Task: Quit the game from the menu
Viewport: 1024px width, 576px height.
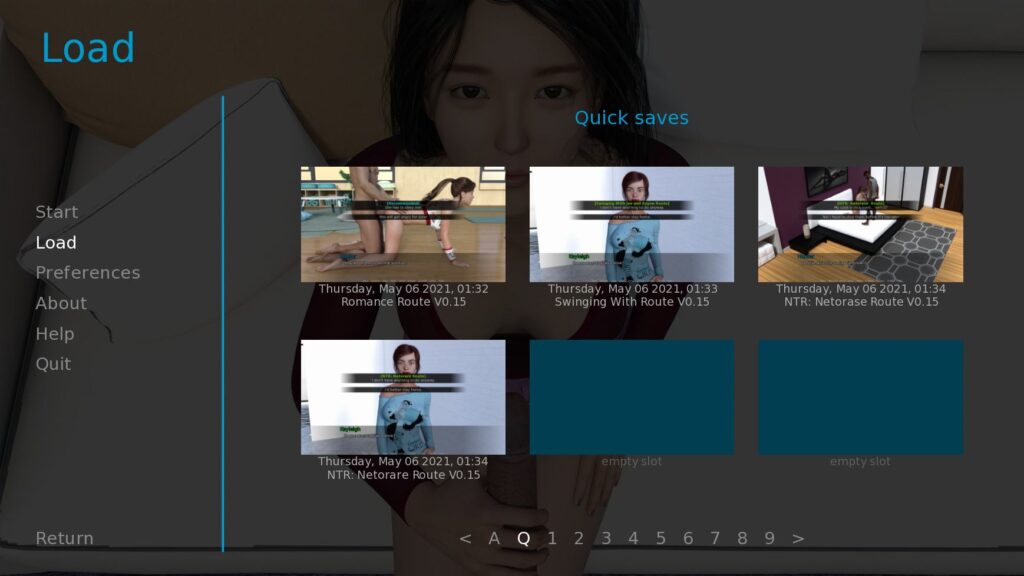Action: [53, 364]
